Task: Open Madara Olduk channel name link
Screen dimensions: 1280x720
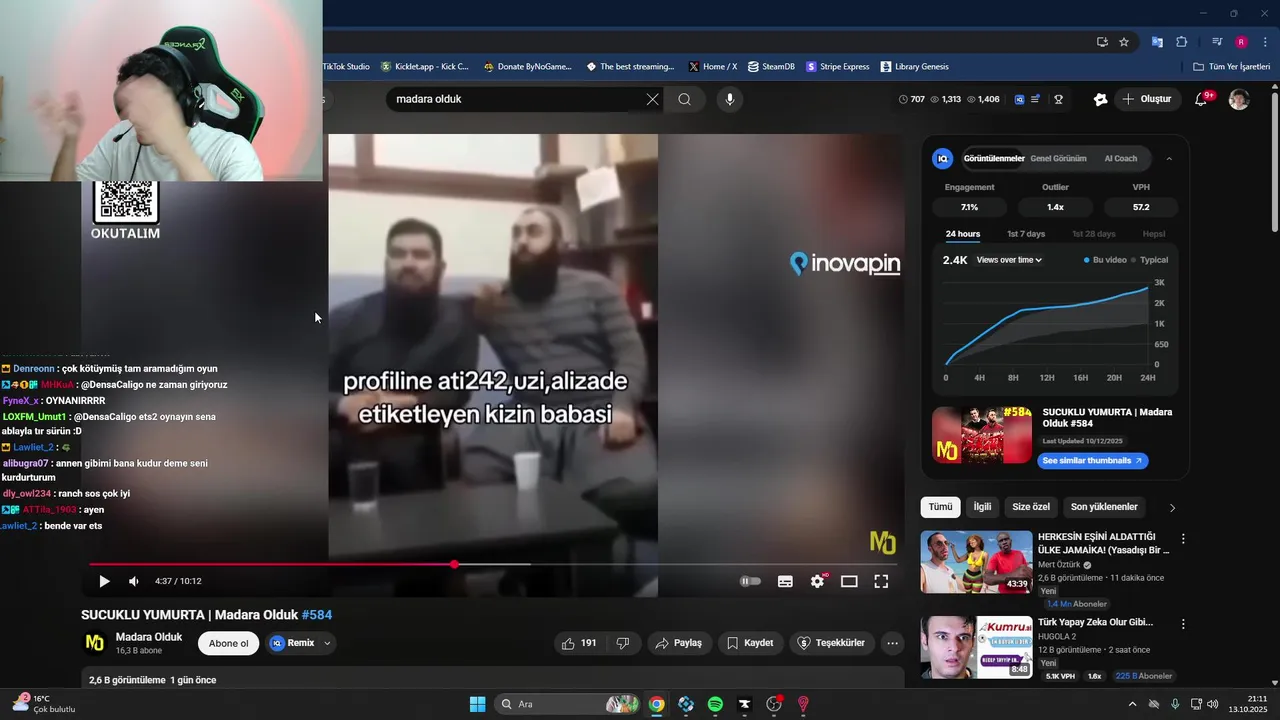Action: coord(149,637)
